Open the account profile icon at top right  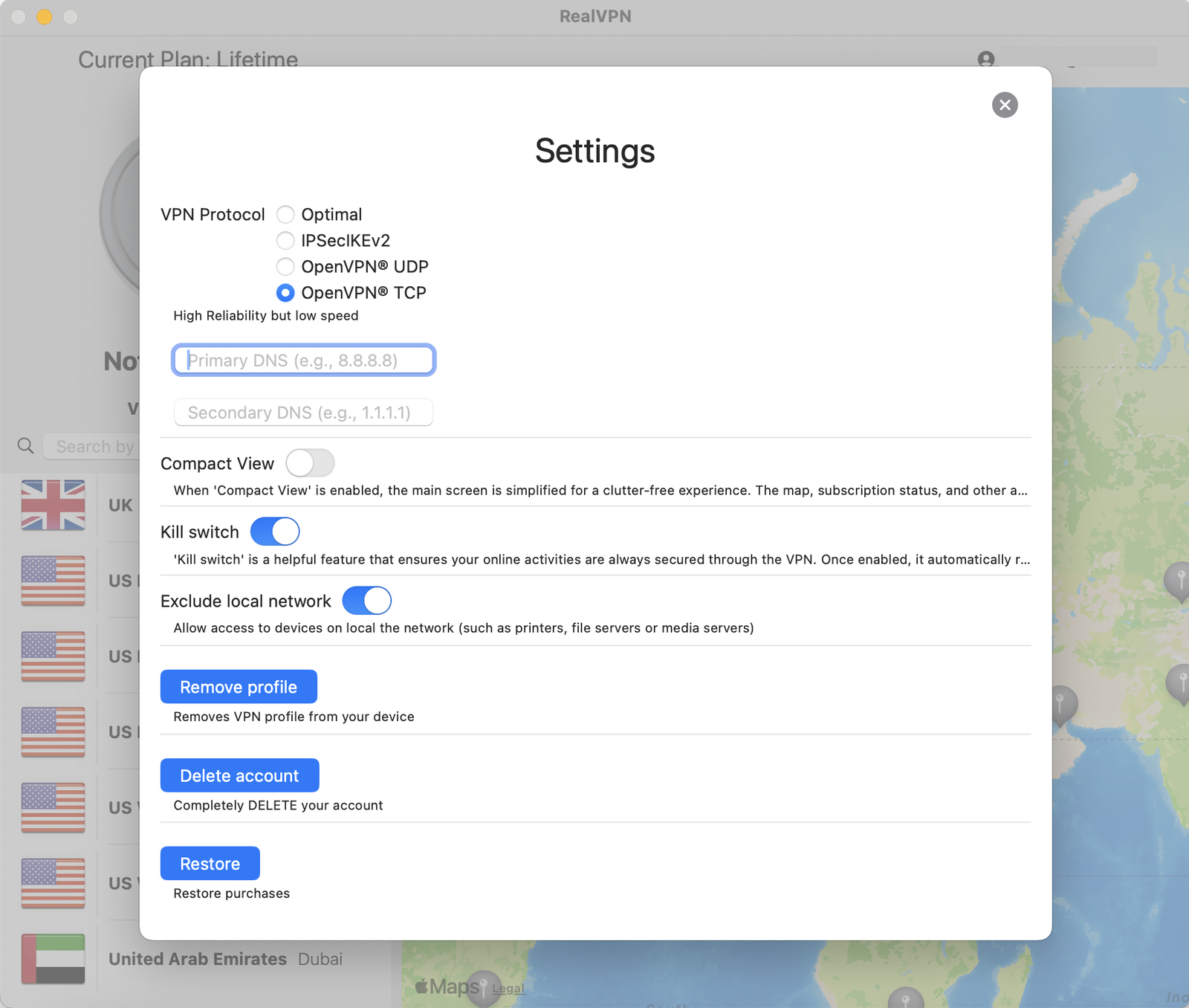985,60
